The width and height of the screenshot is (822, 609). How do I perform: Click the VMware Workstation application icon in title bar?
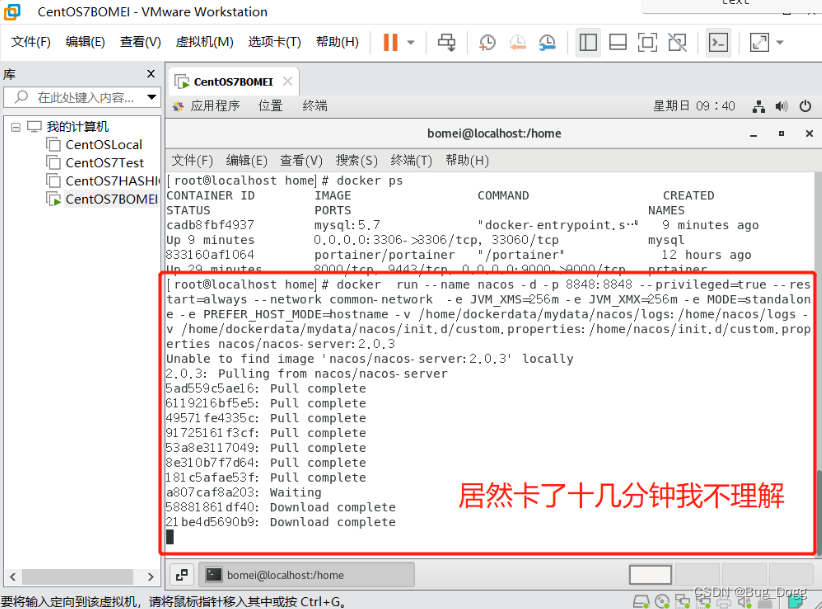(12, 12)
